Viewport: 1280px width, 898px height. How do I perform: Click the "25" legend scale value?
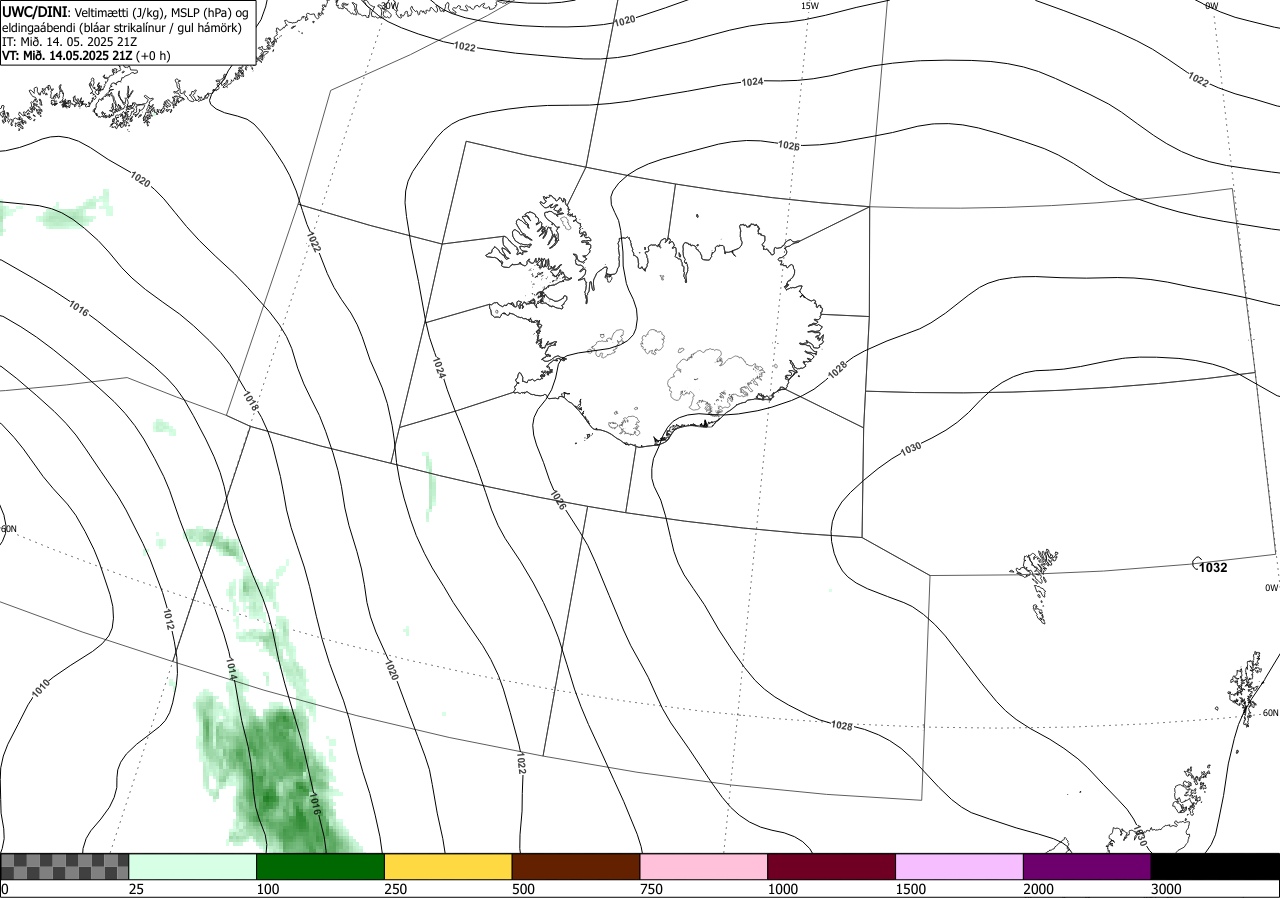(137, 889)
